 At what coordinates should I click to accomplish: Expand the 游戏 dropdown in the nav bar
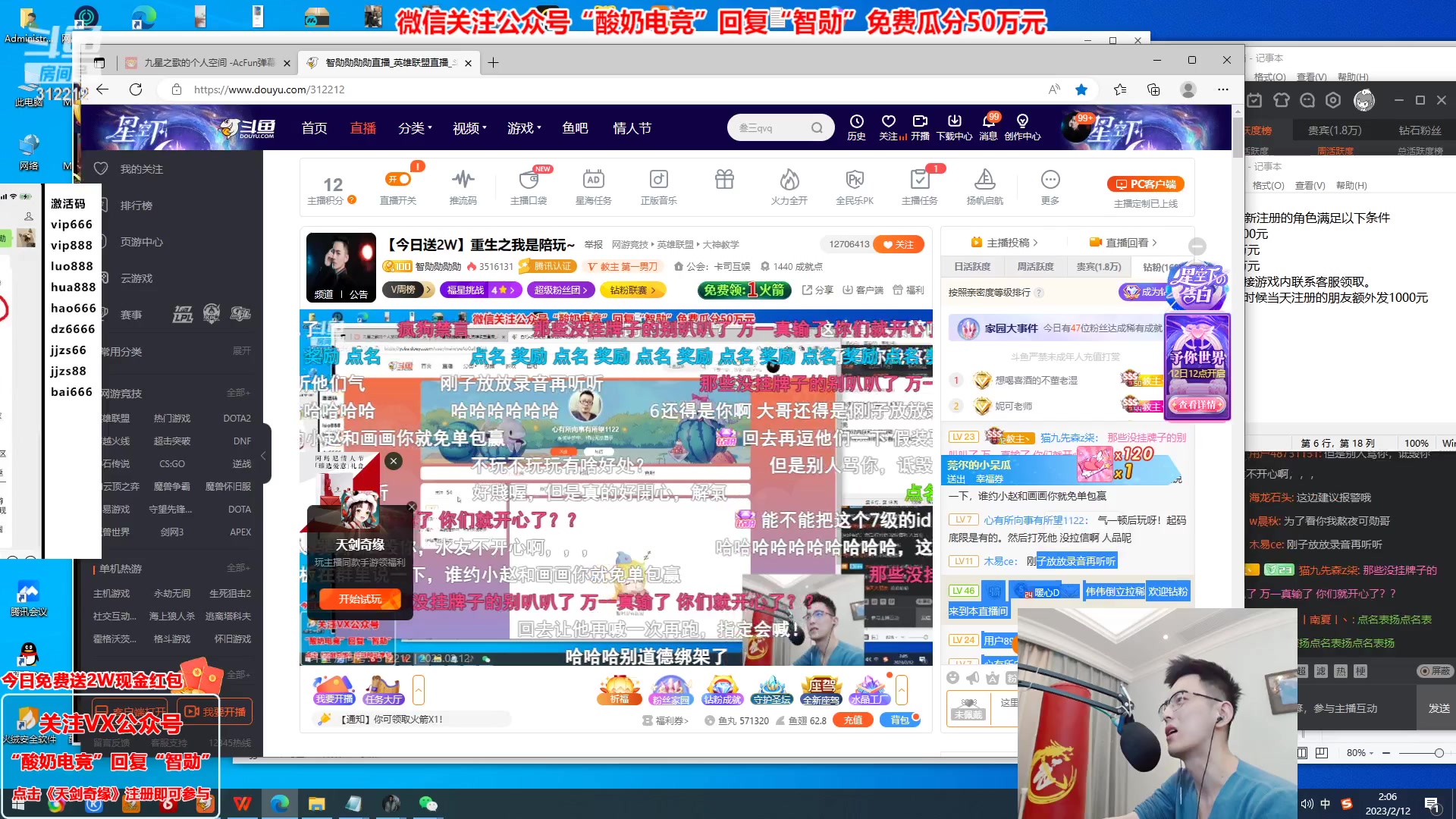coord(524,128)
